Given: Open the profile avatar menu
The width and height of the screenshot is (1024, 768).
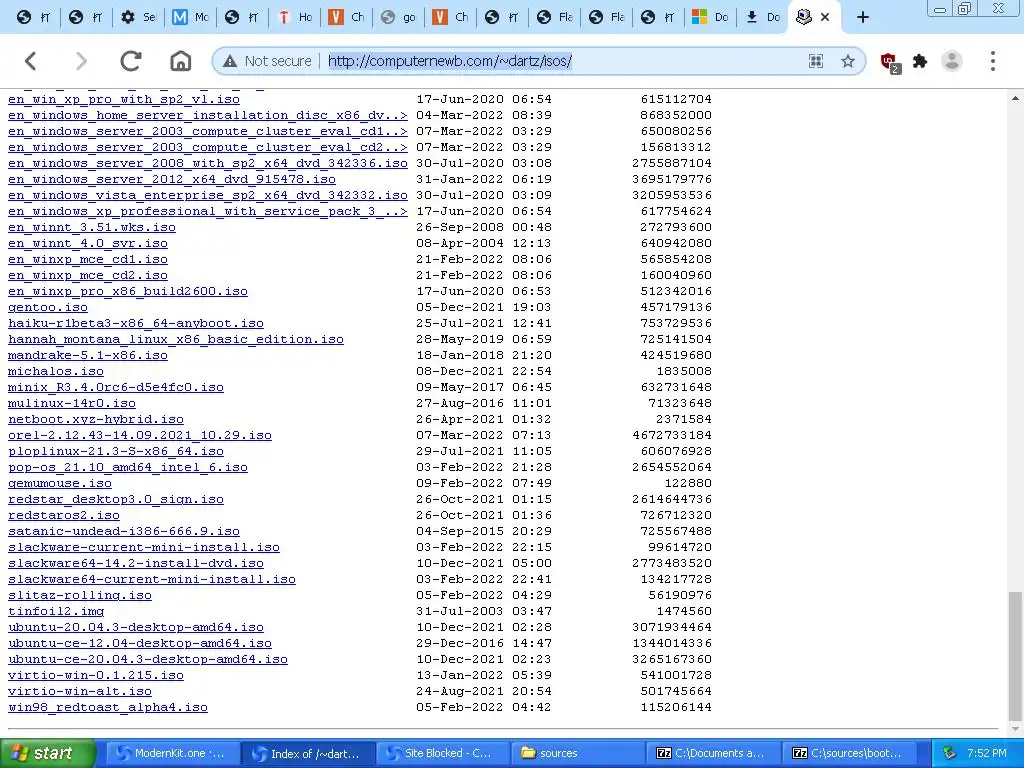Looking at the screenshot, I should click(x=952, y=61).
